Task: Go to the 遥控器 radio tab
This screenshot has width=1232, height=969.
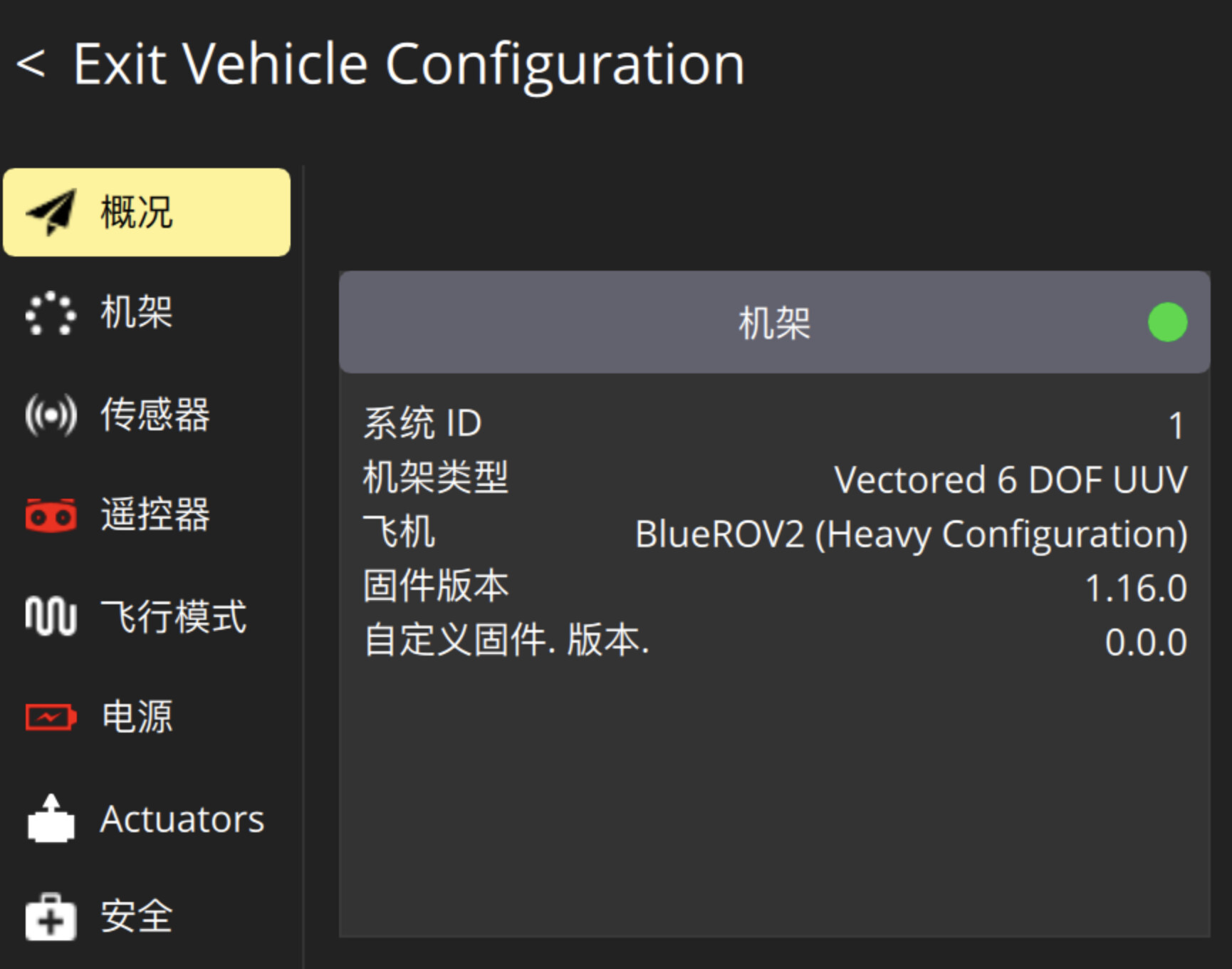Action: point(155,514)
